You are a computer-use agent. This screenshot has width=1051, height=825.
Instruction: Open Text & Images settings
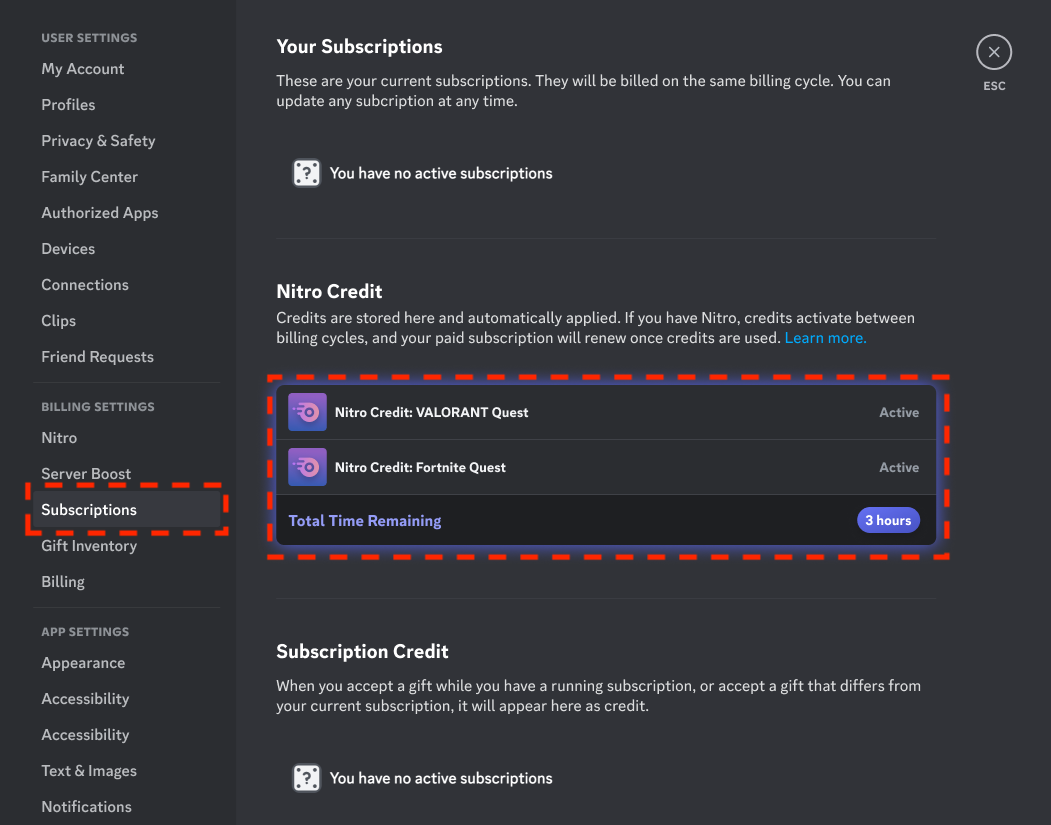pyautogui.click(x=88, y=771)
